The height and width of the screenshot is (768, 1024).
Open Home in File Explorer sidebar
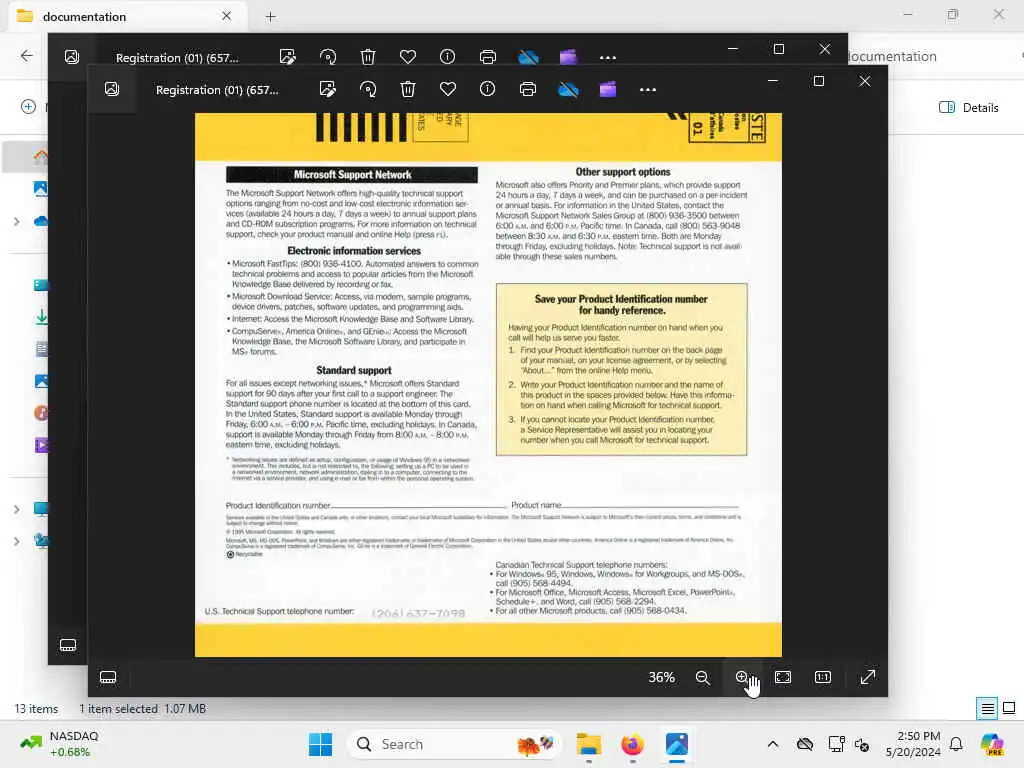click(x=40, y=157)
